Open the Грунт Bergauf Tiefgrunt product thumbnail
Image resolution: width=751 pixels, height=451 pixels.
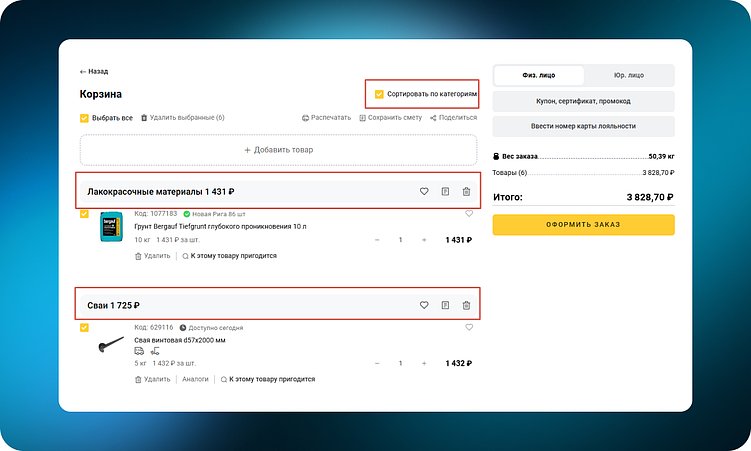111,227
